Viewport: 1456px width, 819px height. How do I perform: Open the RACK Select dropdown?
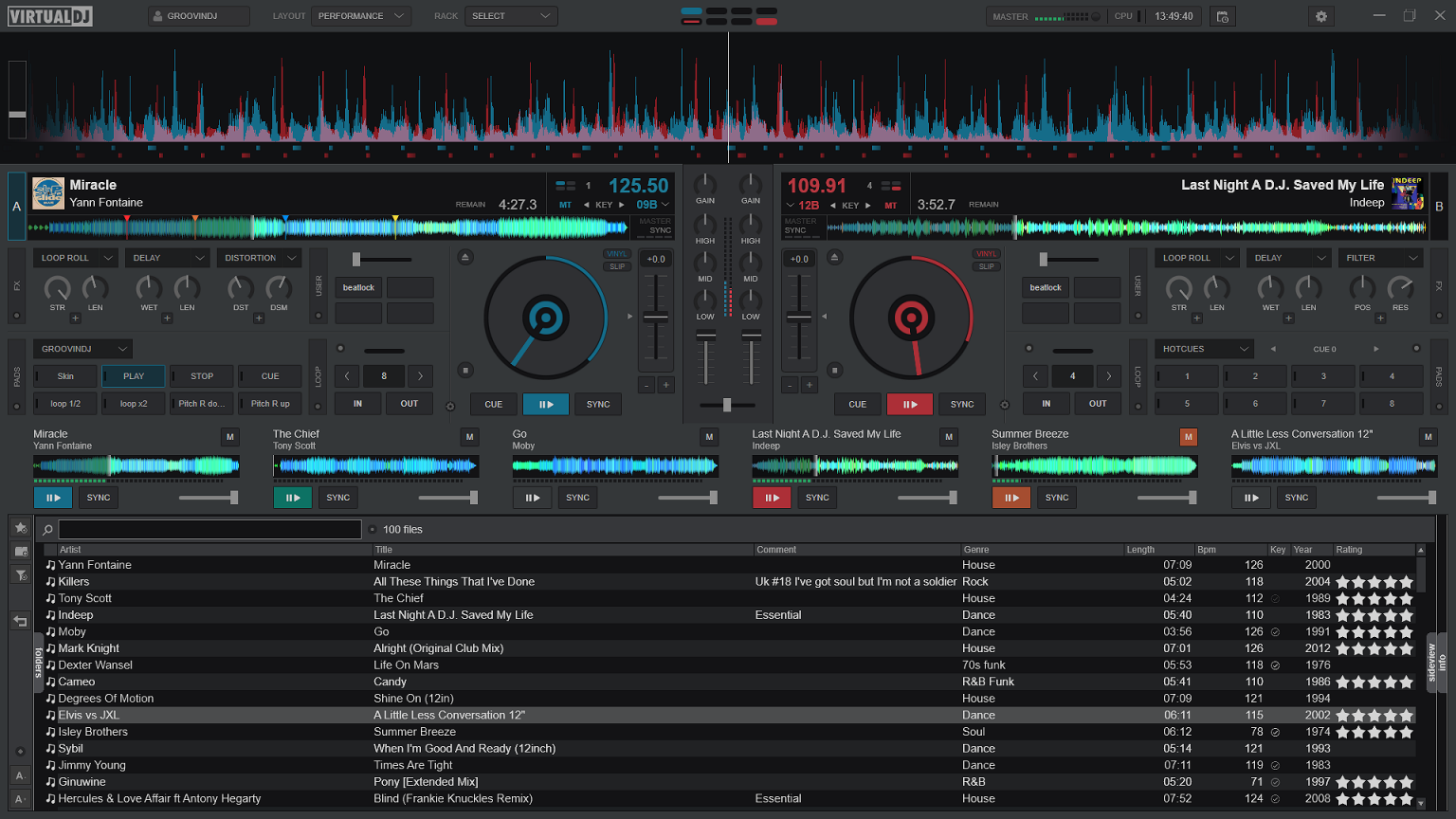(511, 16)
